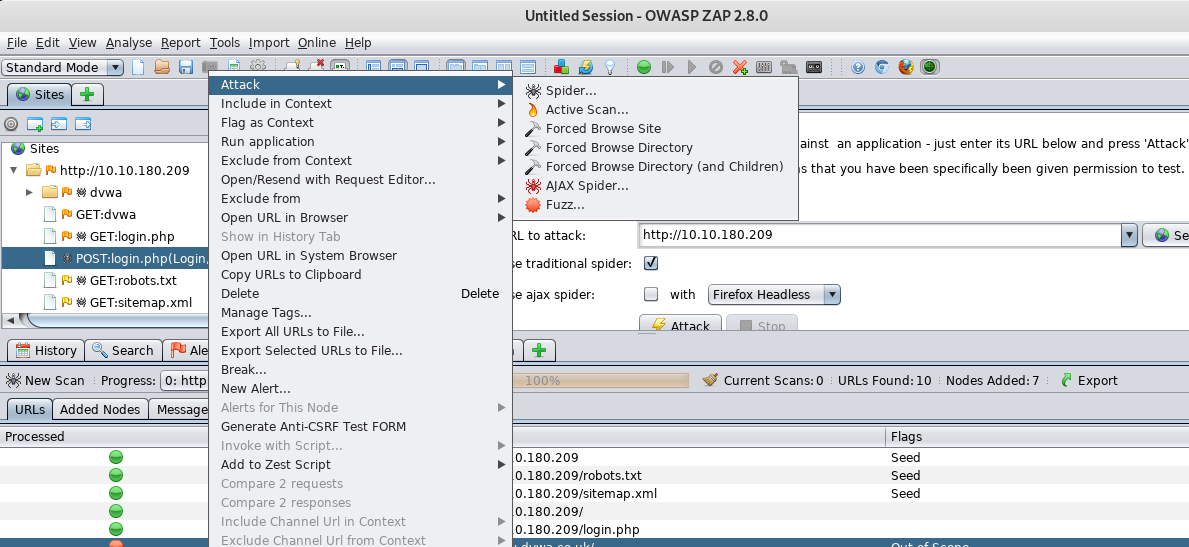Viewport: 1189px width, 547px height.
Task: Click the New Session toolbar icon
Action: click(138, 67)
